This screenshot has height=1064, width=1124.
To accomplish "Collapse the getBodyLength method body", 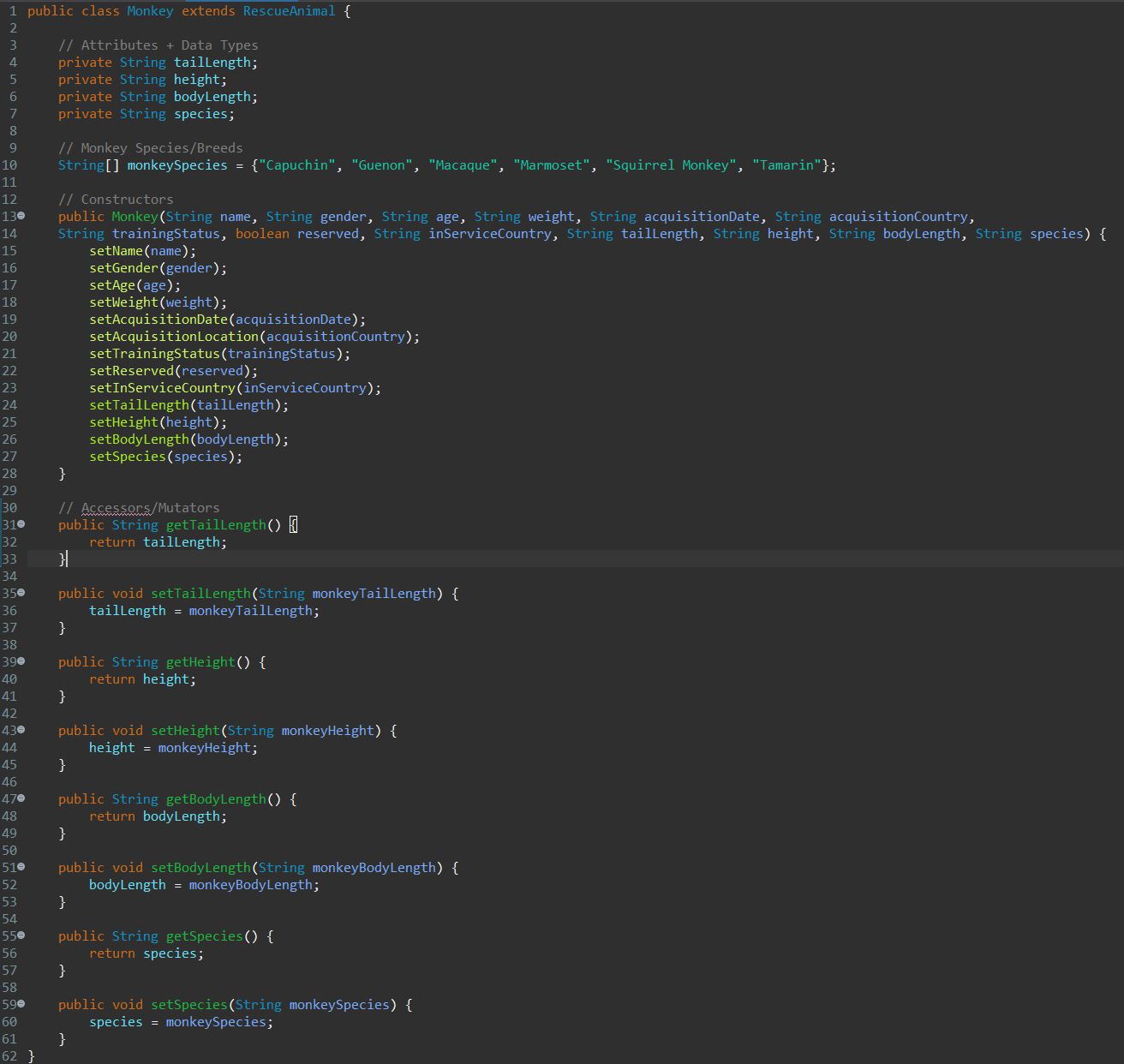I will (x=21, y=798).
